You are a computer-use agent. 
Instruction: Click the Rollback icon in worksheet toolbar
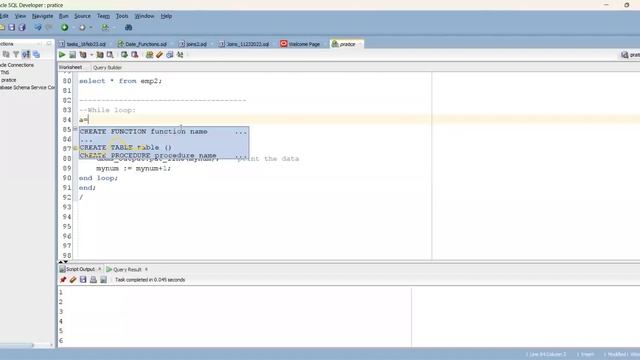(x=134, y=55)
